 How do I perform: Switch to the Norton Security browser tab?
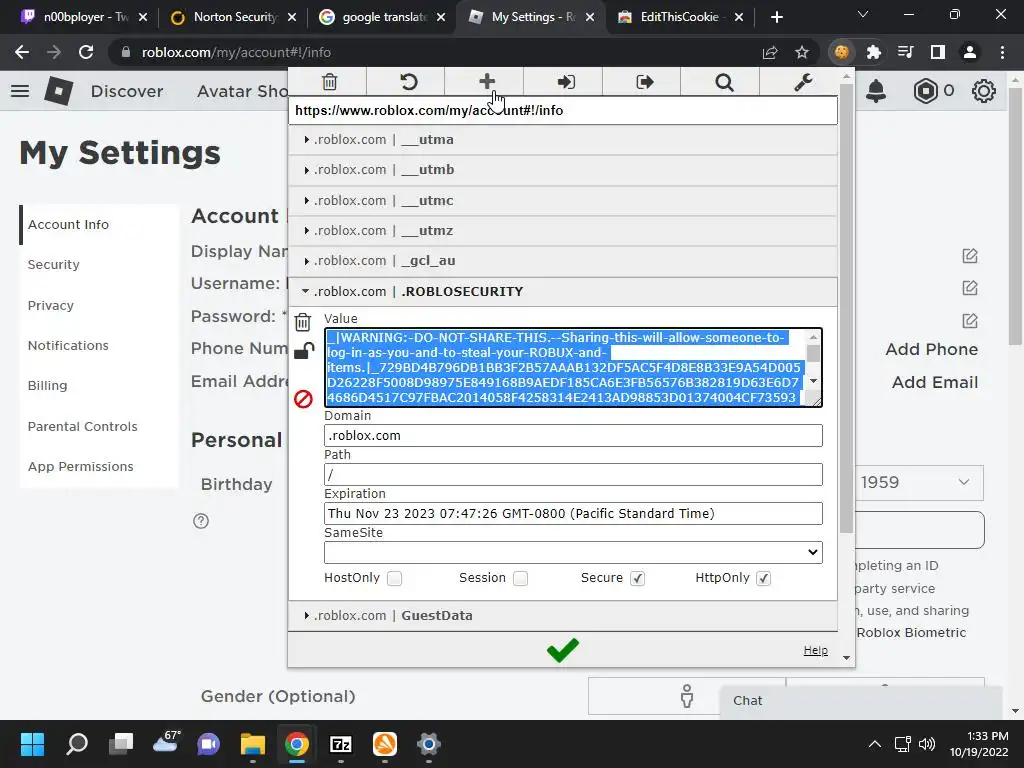pyautogui.click(x=232, y=17)
